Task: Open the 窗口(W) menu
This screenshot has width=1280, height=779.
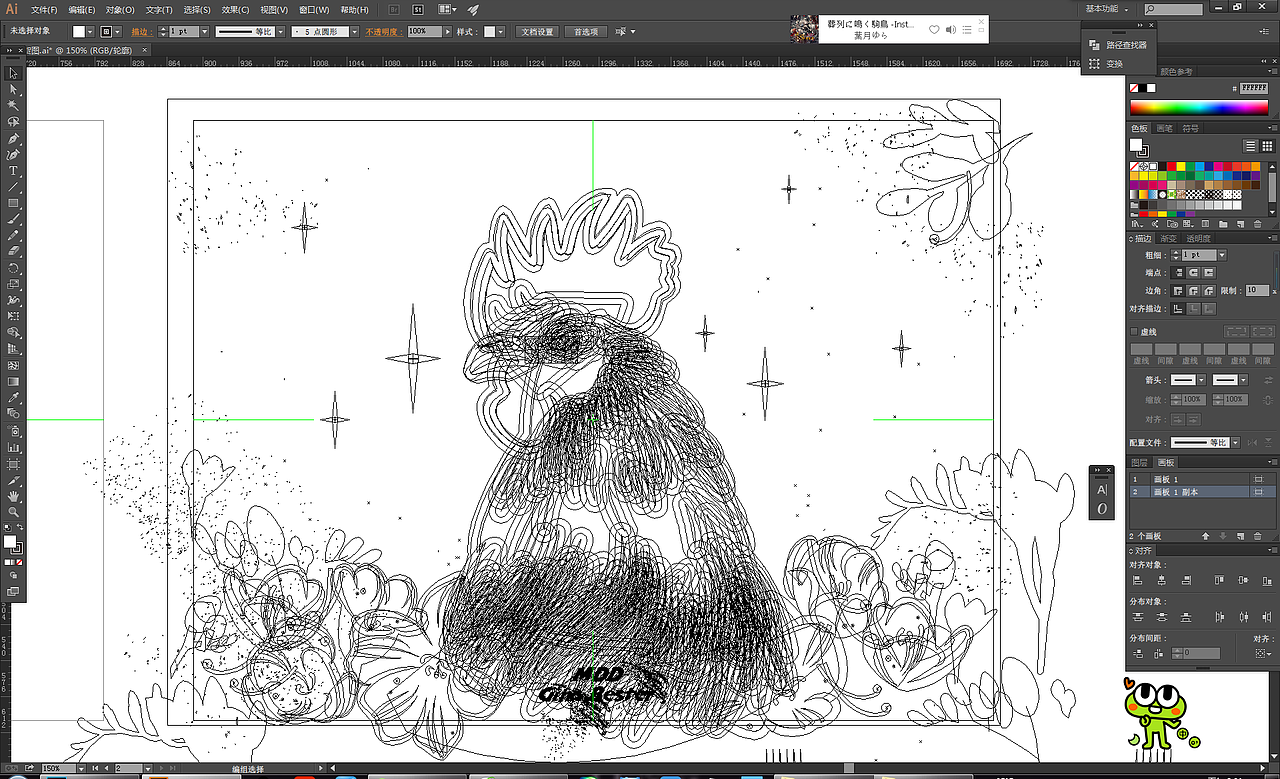Action: point(313,9)
